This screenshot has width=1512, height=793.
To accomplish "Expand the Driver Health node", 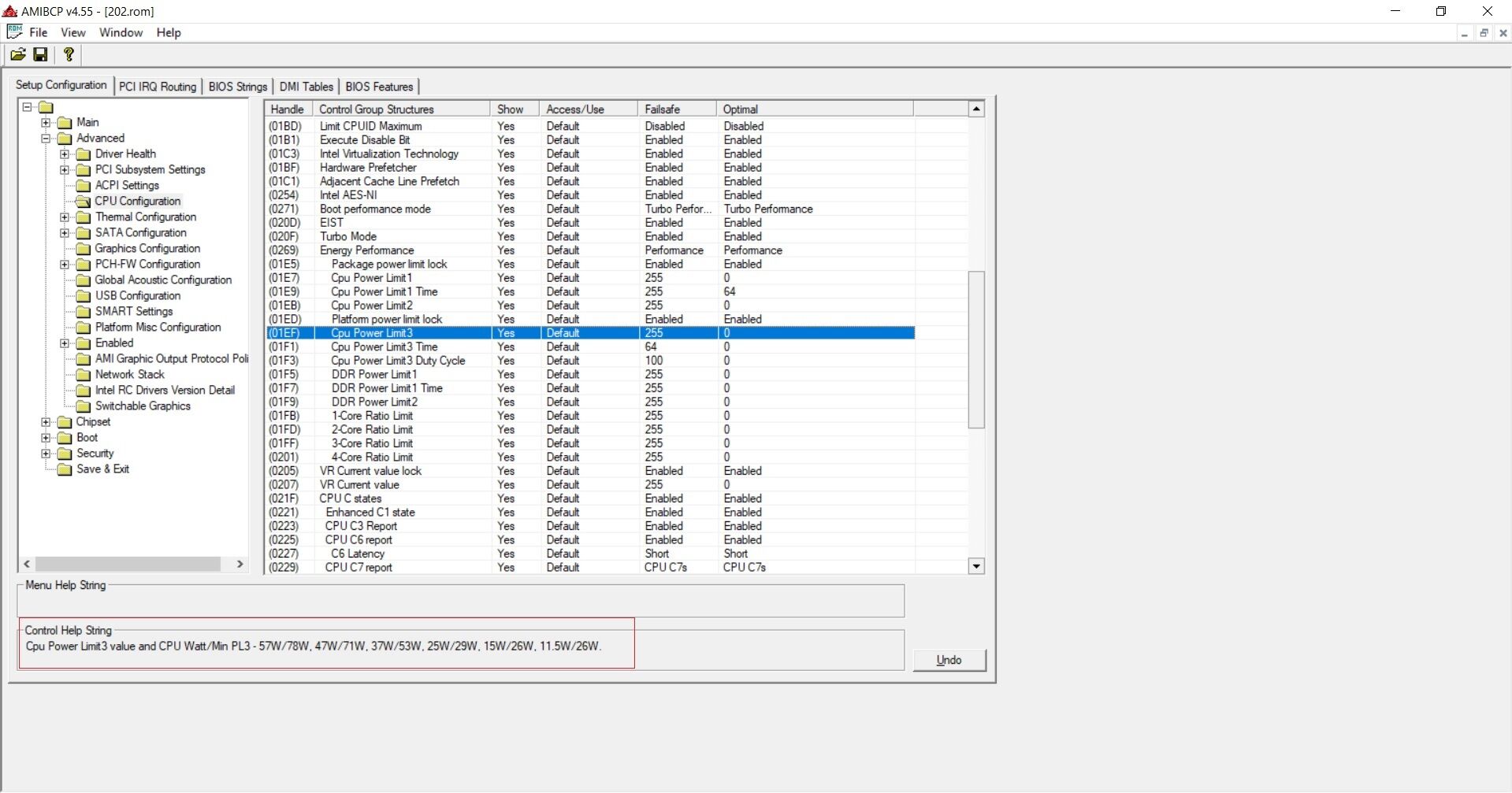I will pyautogui.click(x=65, y=154).
